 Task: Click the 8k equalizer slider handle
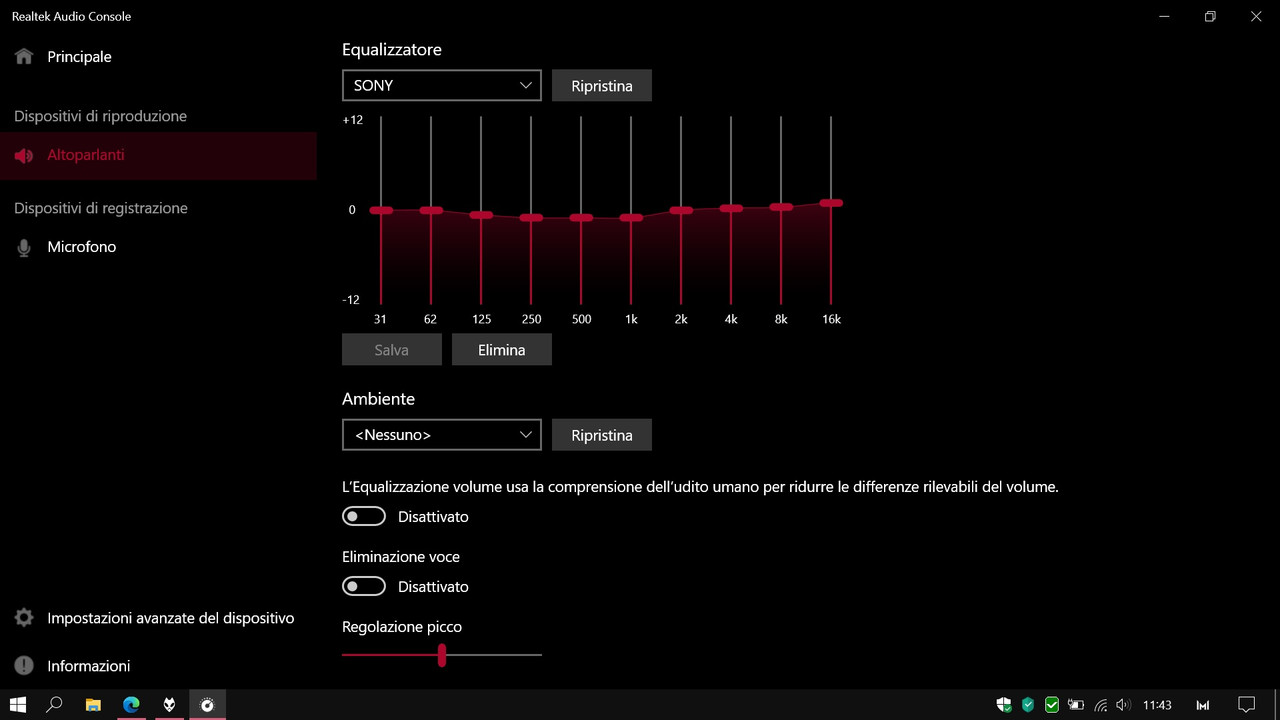tap(781, 207)
